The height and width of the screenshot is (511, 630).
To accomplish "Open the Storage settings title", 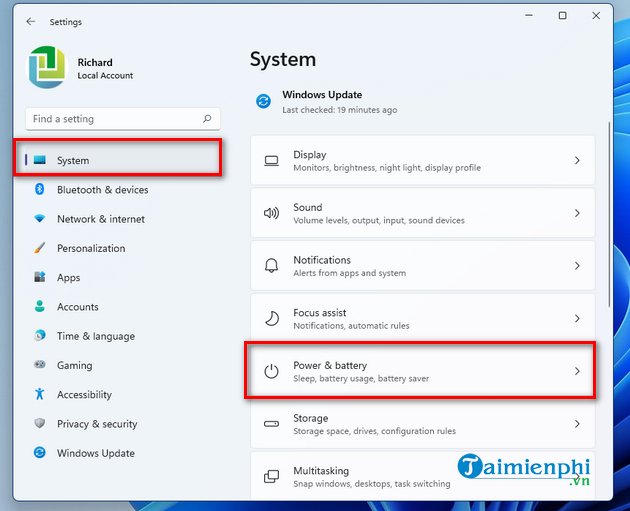I will (x=311, y=418).
